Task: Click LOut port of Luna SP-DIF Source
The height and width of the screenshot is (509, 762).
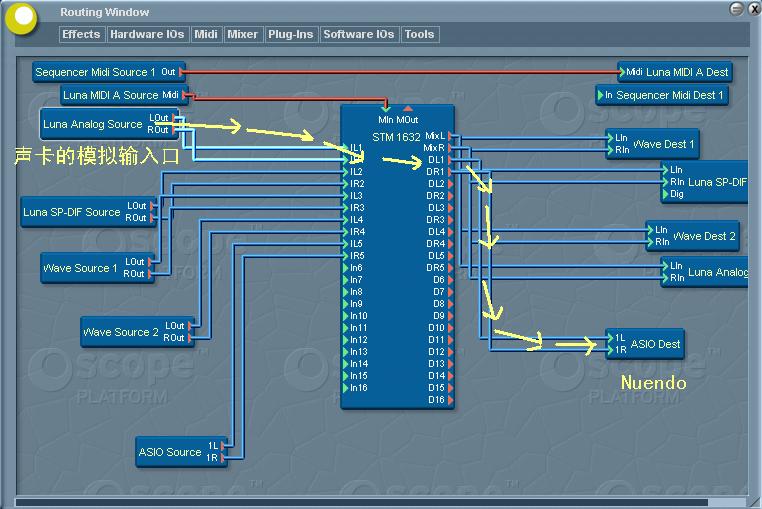Action: tap(153, 206)
